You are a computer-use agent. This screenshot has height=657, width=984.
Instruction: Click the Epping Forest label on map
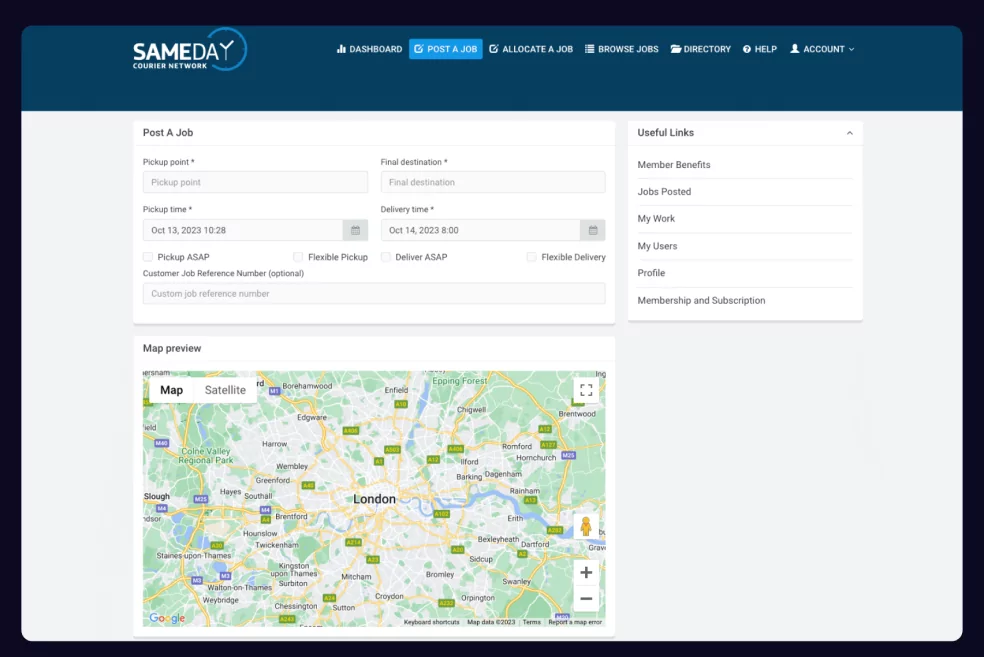(x=459, y=381)
